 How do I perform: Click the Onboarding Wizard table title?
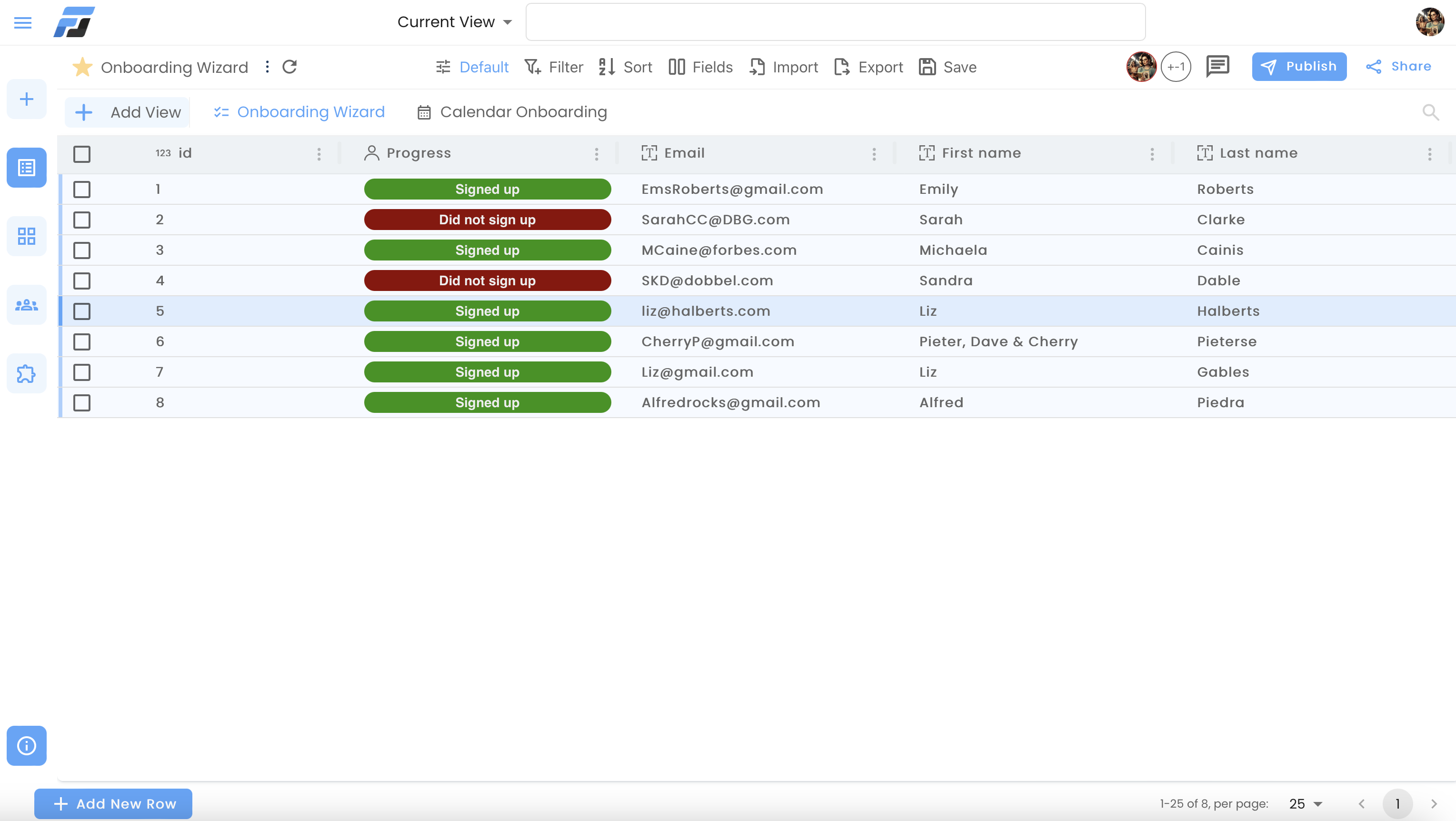point(174,67)
